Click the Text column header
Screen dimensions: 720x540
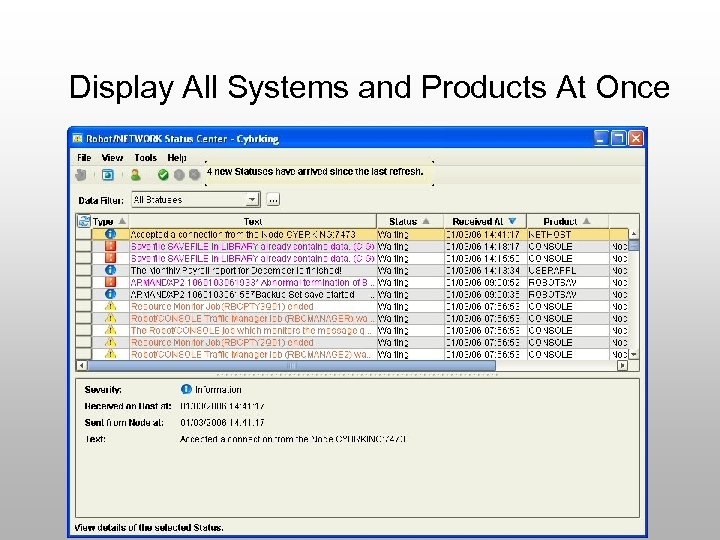(253, 221)
